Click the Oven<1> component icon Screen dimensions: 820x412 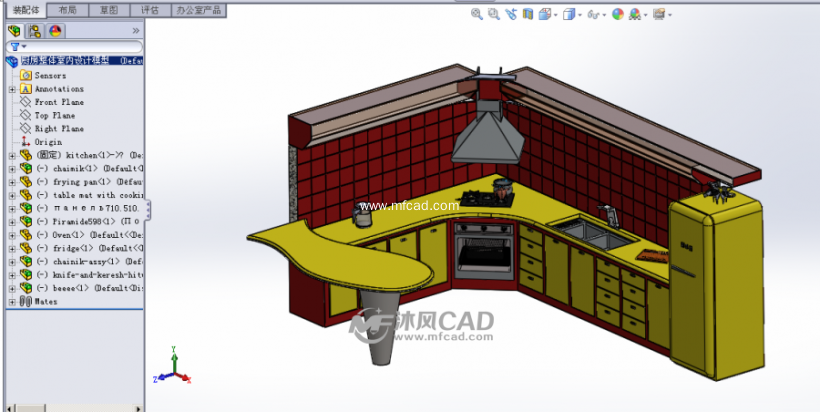tap(26, 235)
